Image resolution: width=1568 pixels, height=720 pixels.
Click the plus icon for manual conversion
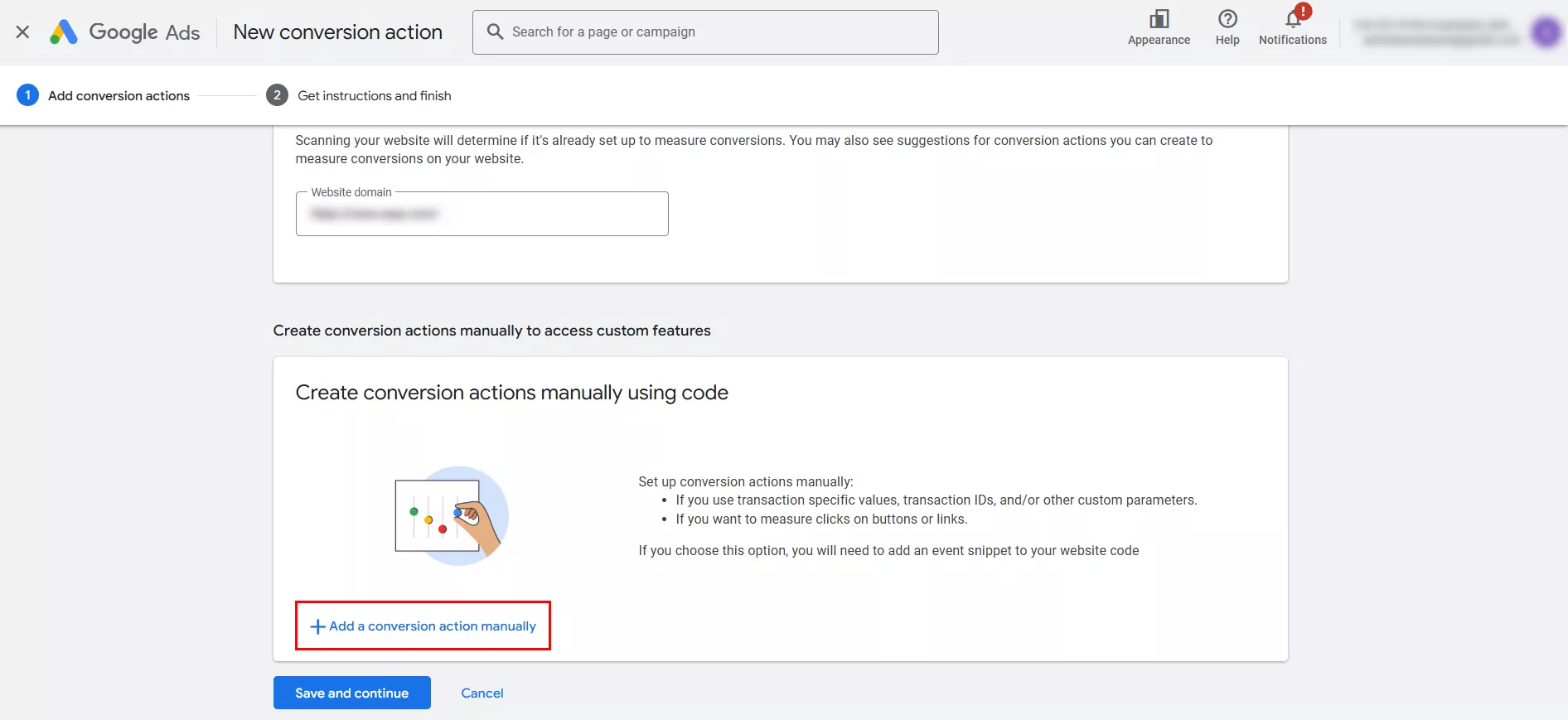pos(317,626)
